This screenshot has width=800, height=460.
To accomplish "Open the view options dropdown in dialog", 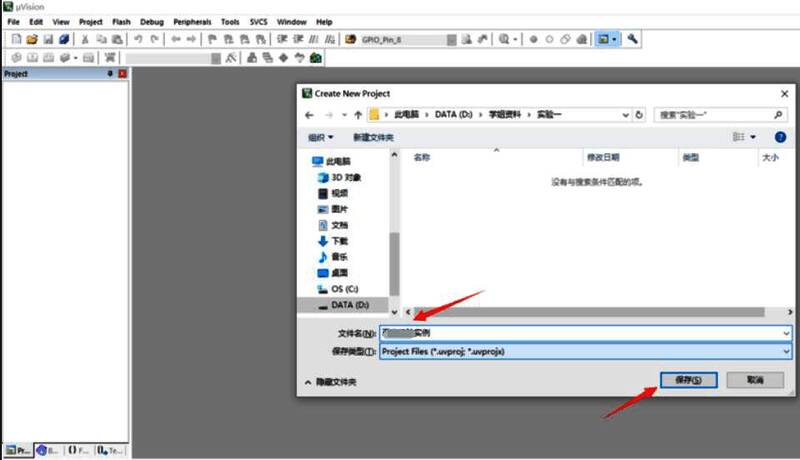I will click(x=753, y=136).
